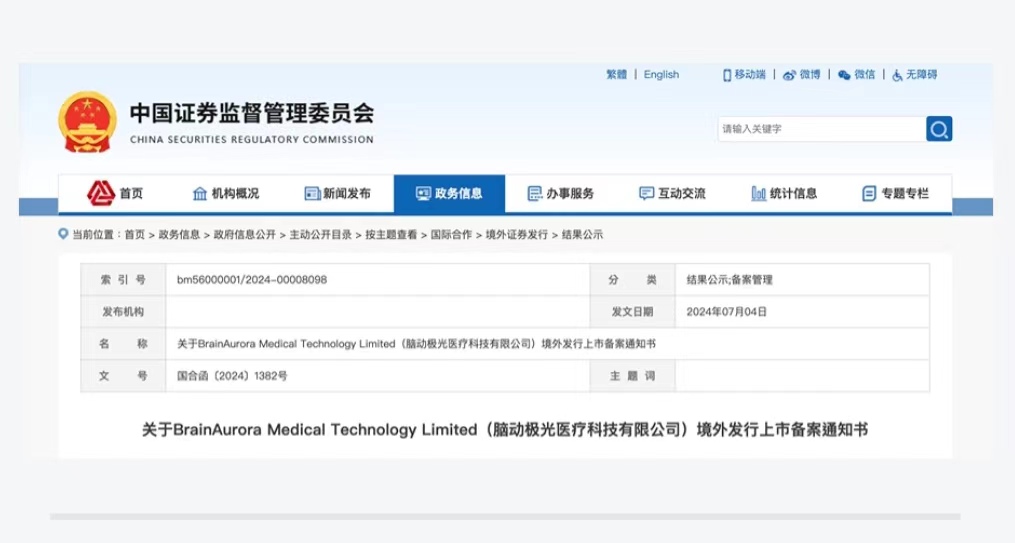Open the 统计信息 navigation tab
The image size is (1015, 543).
[x=784, y=194]
